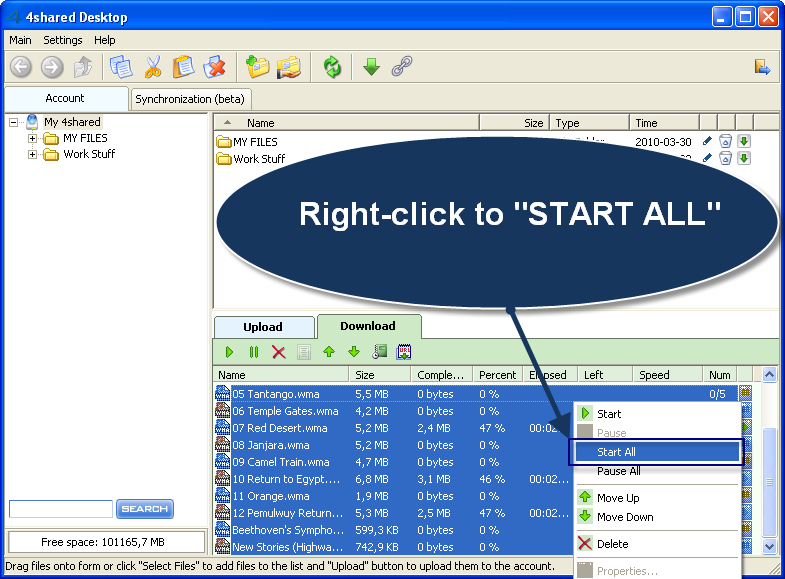The width and height of the screenshot is (785, 579).
Task: Sort downloads by Speed column header
Action: (667, 375)
